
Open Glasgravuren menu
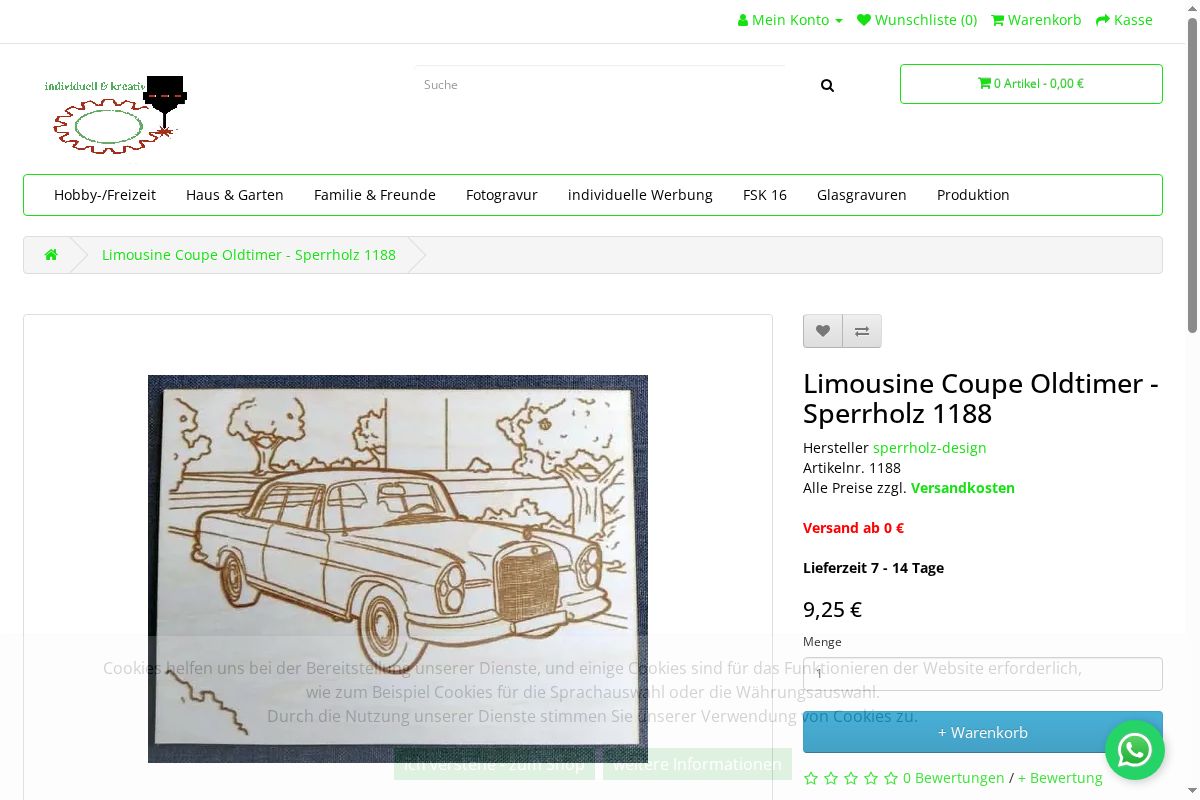[x=862, y=195]
